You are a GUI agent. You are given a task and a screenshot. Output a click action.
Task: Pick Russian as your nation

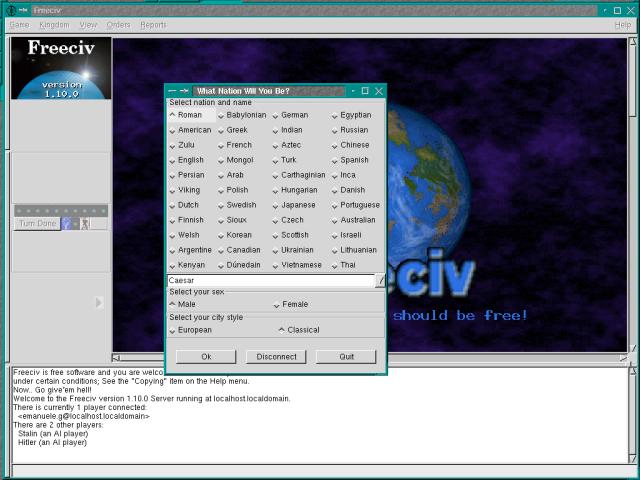(350, 130)
